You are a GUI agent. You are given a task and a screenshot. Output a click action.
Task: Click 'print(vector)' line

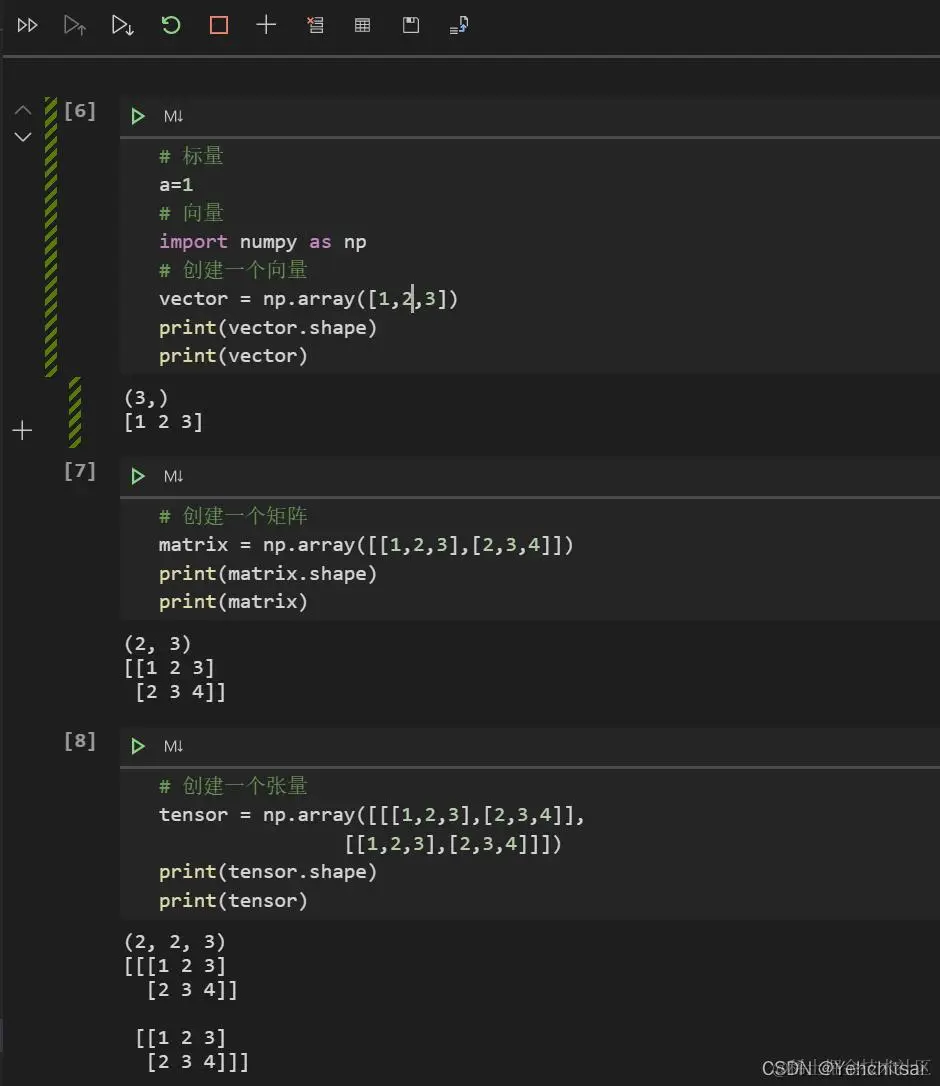(x=233, y=356)
